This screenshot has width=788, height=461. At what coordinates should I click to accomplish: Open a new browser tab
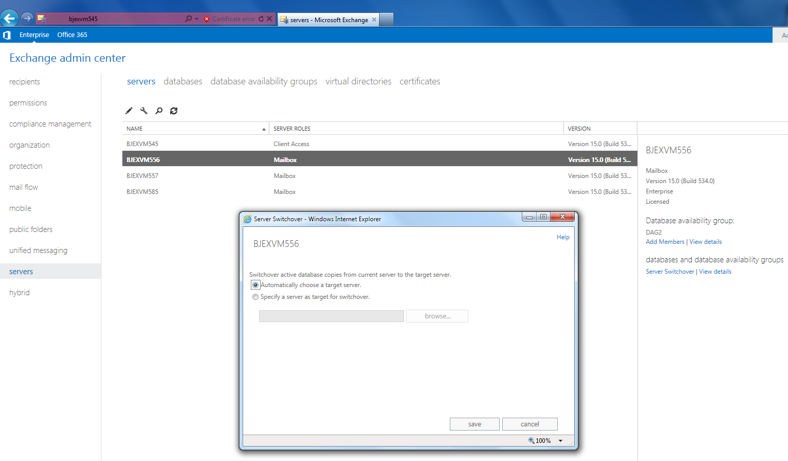pos(386,20)
